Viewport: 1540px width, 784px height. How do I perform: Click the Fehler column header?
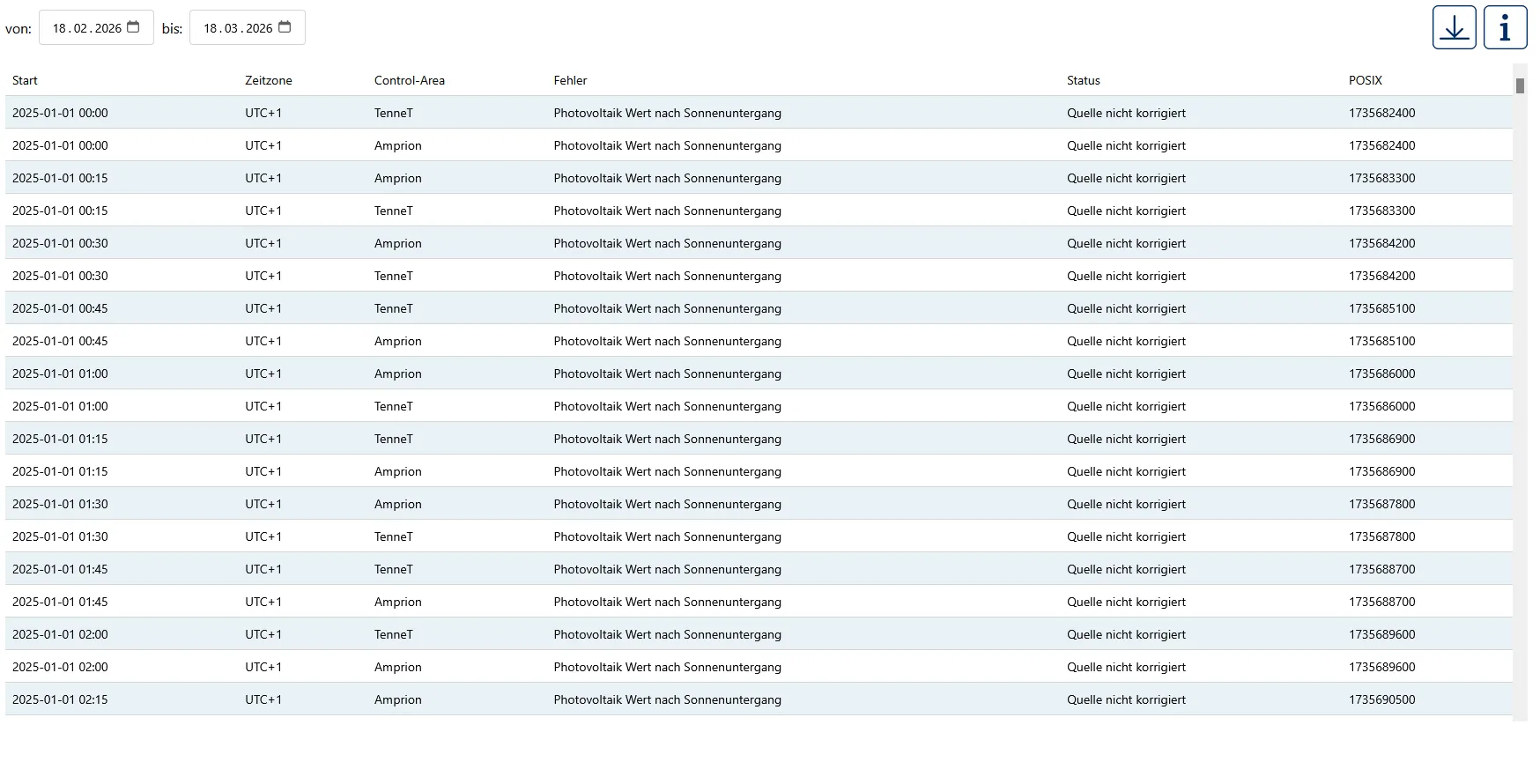(570, 80)
